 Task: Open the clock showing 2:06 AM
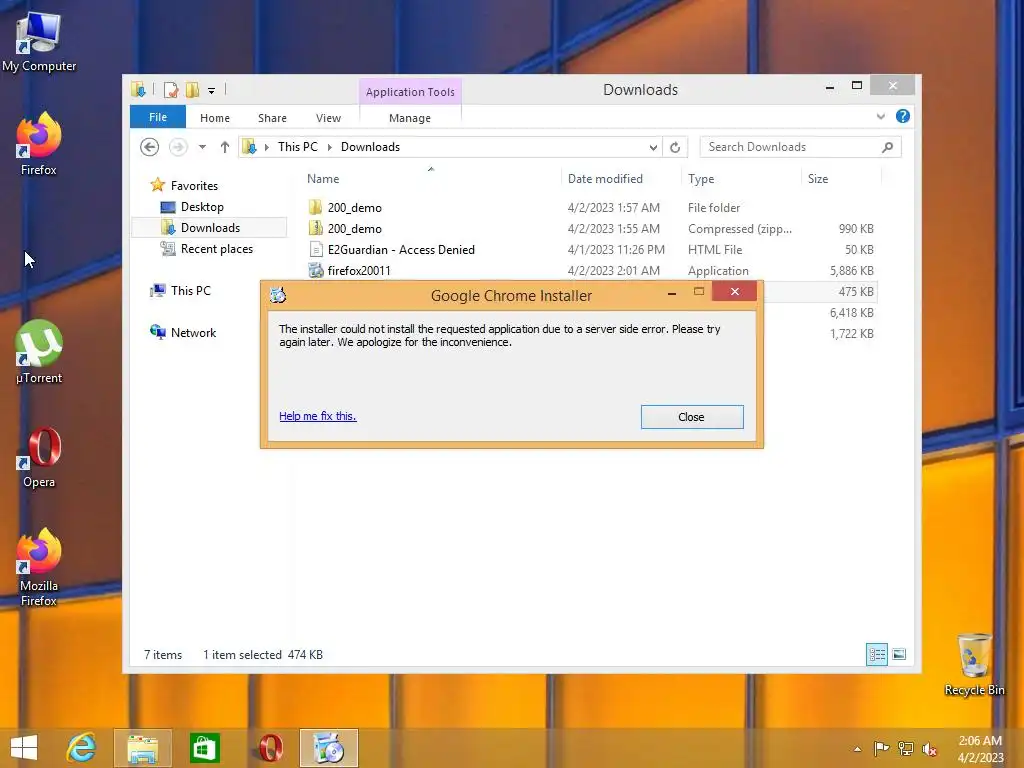(x=980, y=749)
